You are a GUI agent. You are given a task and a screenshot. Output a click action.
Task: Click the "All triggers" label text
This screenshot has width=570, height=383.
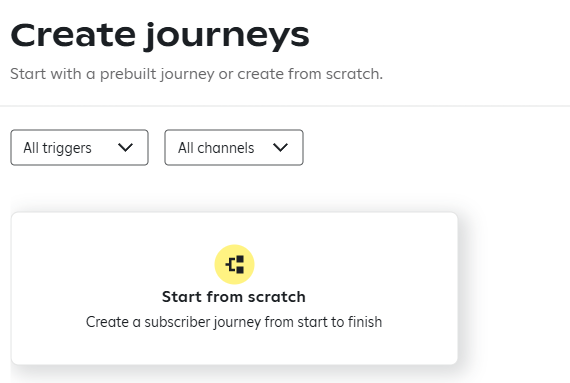[x=57, y=148]
